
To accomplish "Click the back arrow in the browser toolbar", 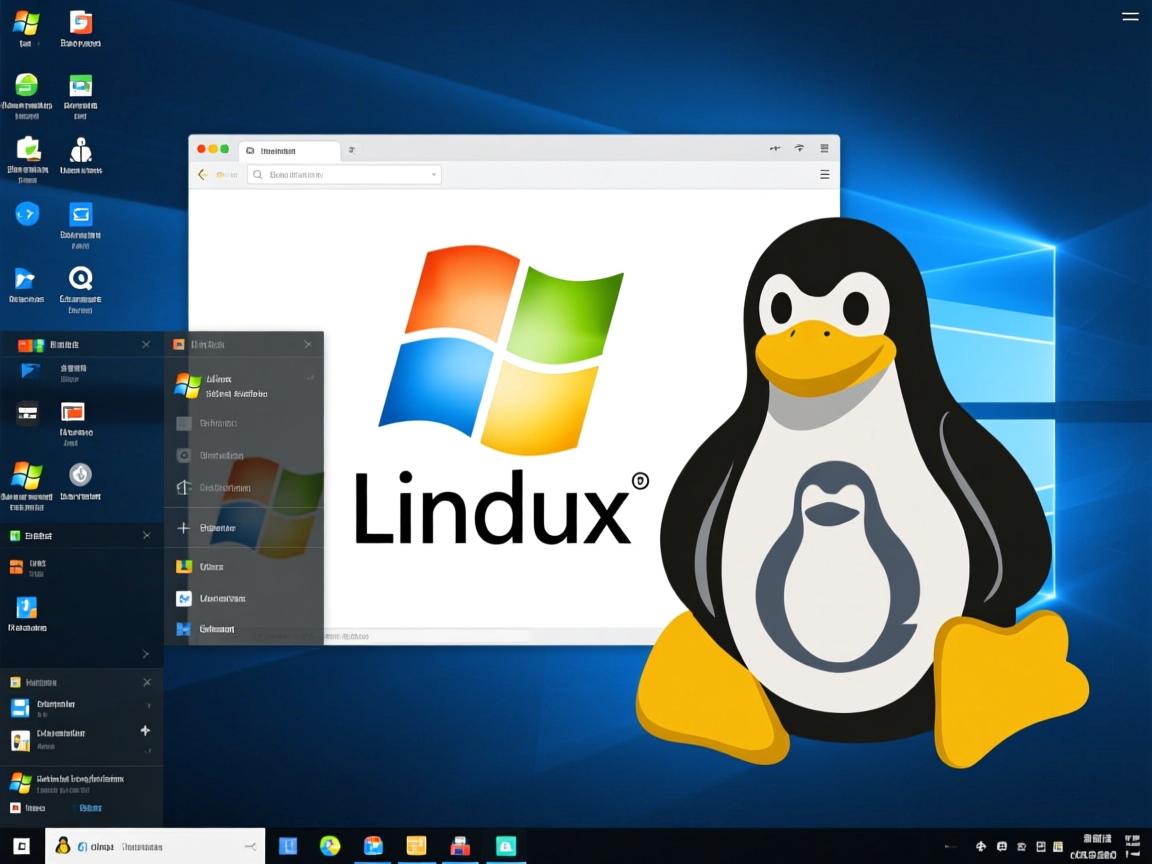I will (200, 174).
